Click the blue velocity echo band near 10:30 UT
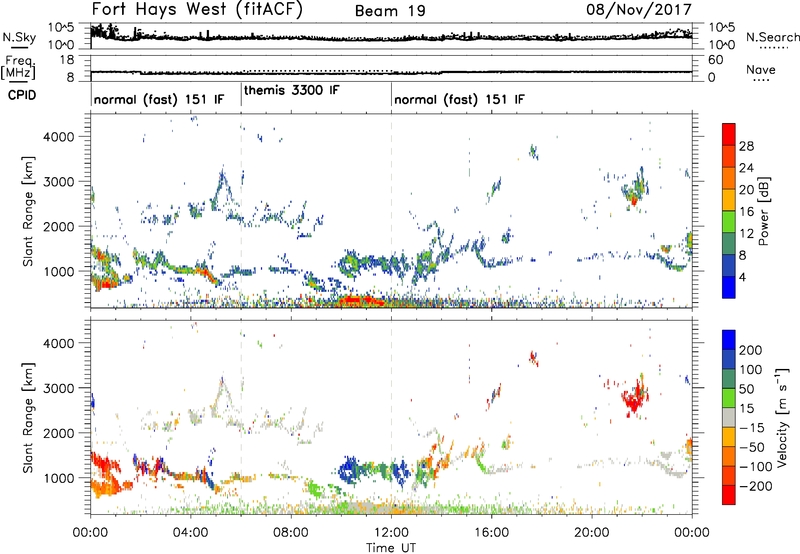This screenshot has width=800, height=554. [x=349, y=469]
